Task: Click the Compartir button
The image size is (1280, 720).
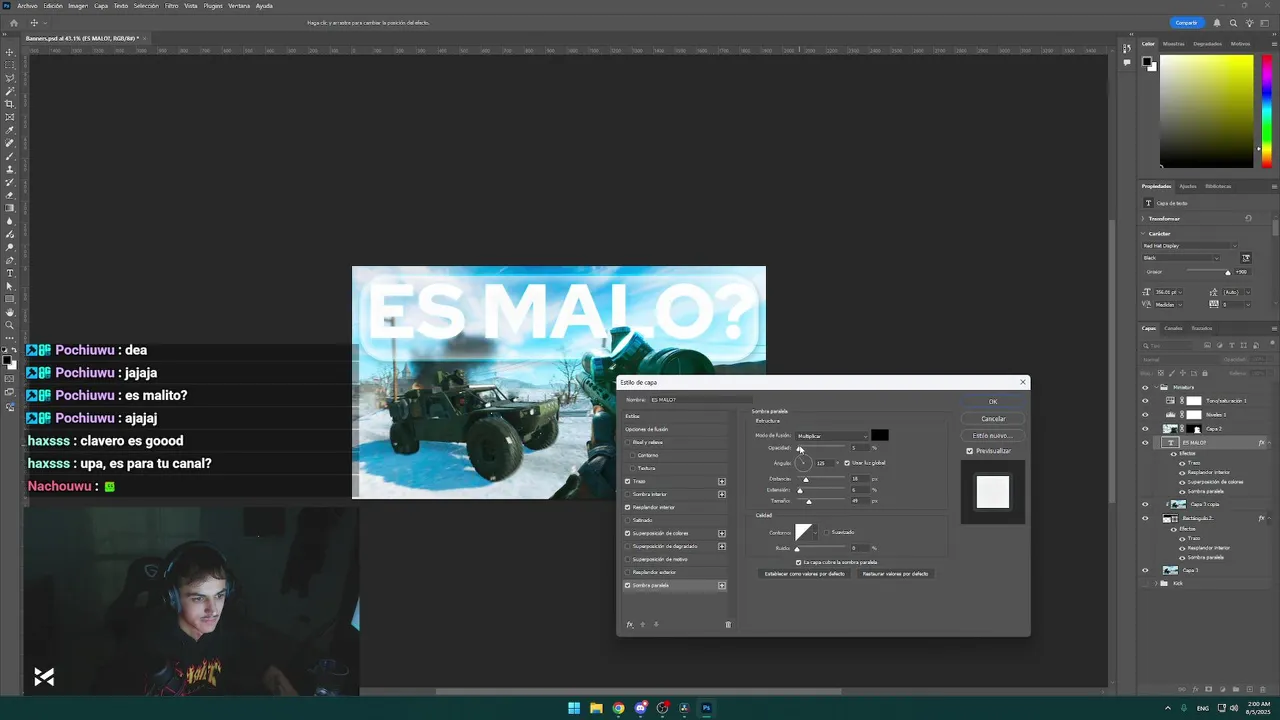Action: pyautogui.click(x=1187, y=22)
